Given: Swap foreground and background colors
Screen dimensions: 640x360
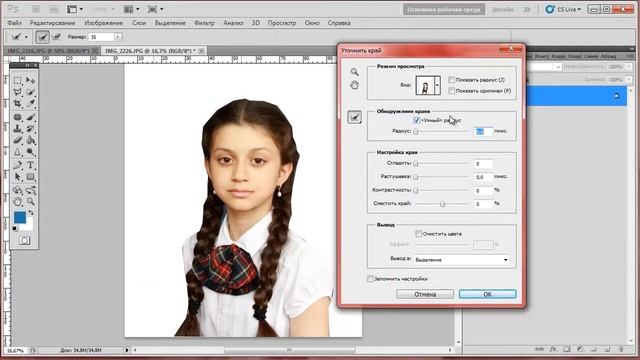Looking at the screenshot, I should [31, 213].
